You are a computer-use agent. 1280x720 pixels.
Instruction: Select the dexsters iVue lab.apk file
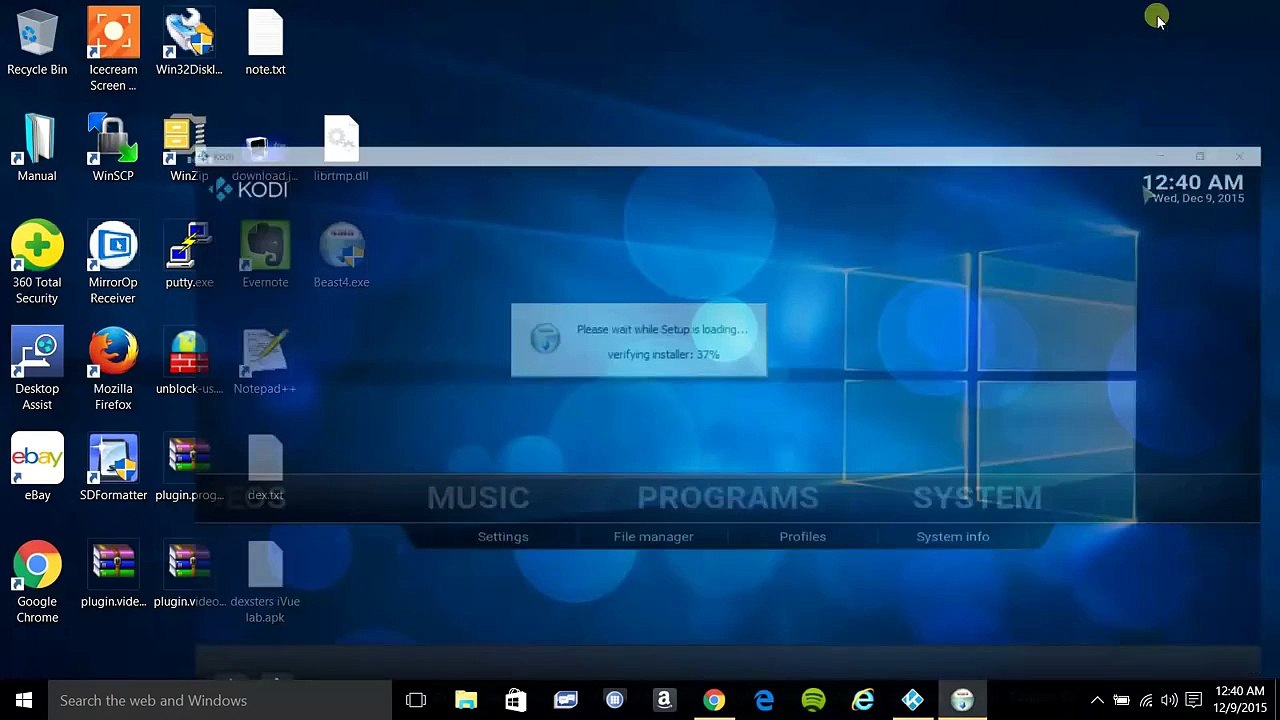265,582
